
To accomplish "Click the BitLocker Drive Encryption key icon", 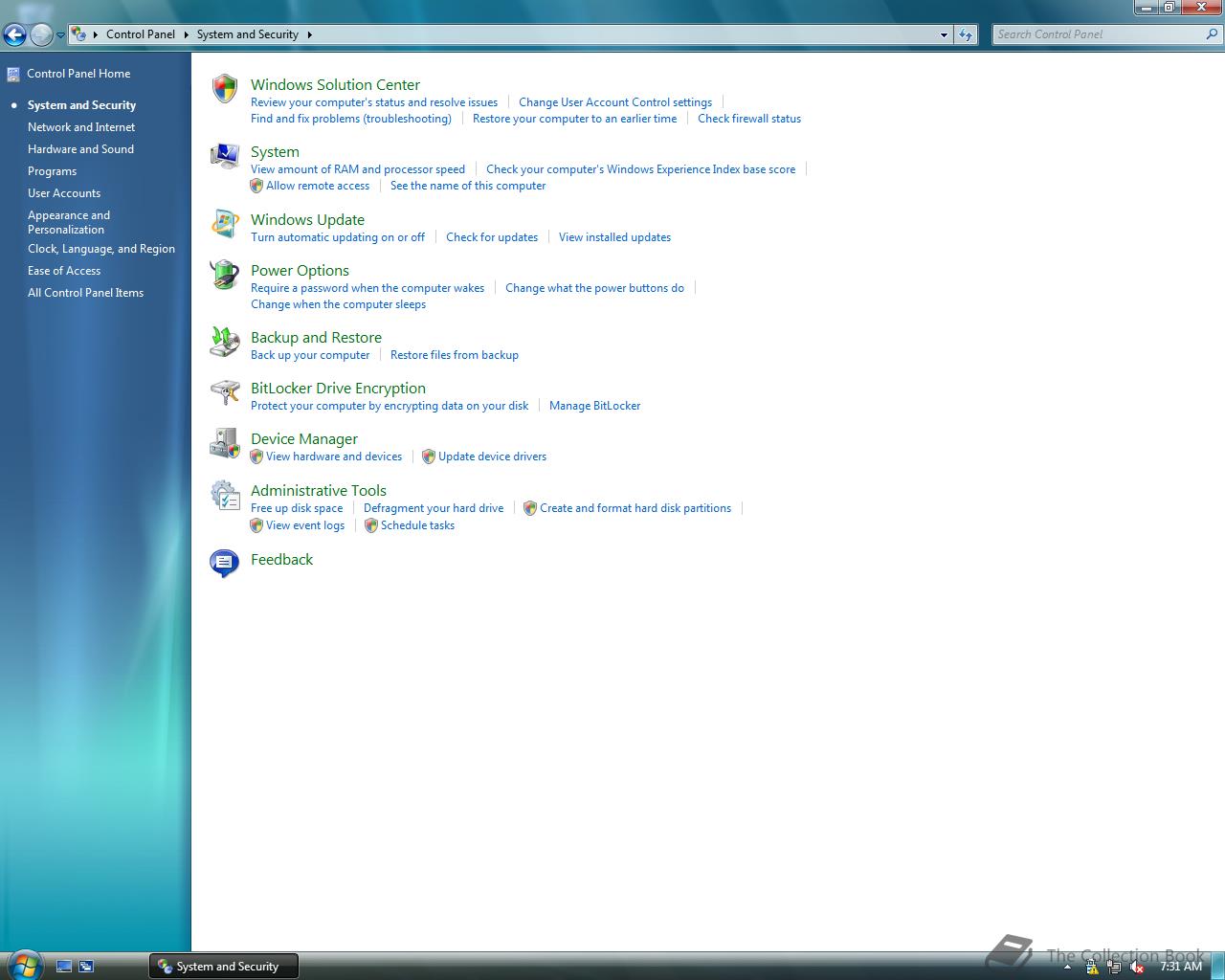I will coord(225,392).
